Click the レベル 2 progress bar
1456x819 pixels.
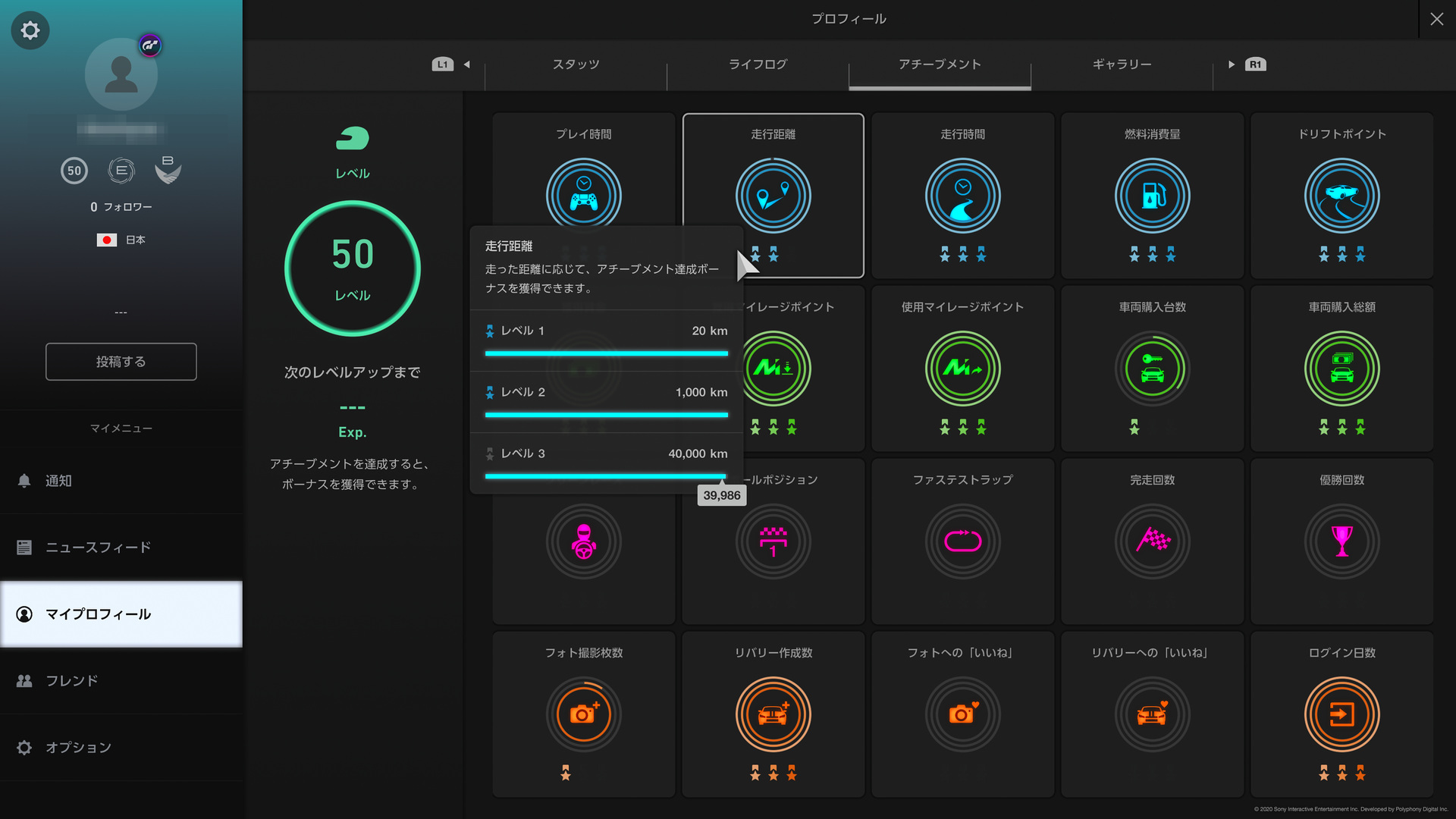point(607,415)
